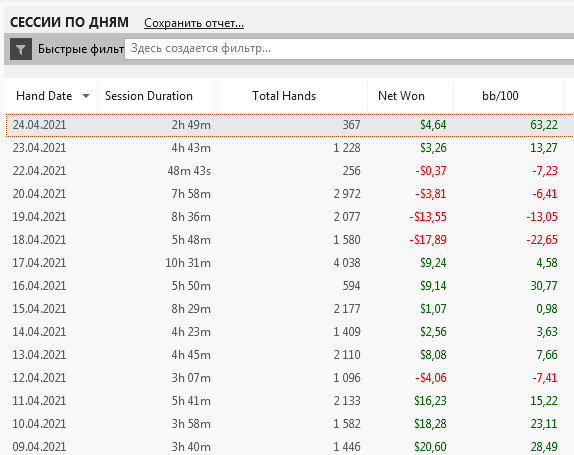Click the 7h 58m duration cell
Viewport: 574px width, 455px height.
click(x=191, y=194)
